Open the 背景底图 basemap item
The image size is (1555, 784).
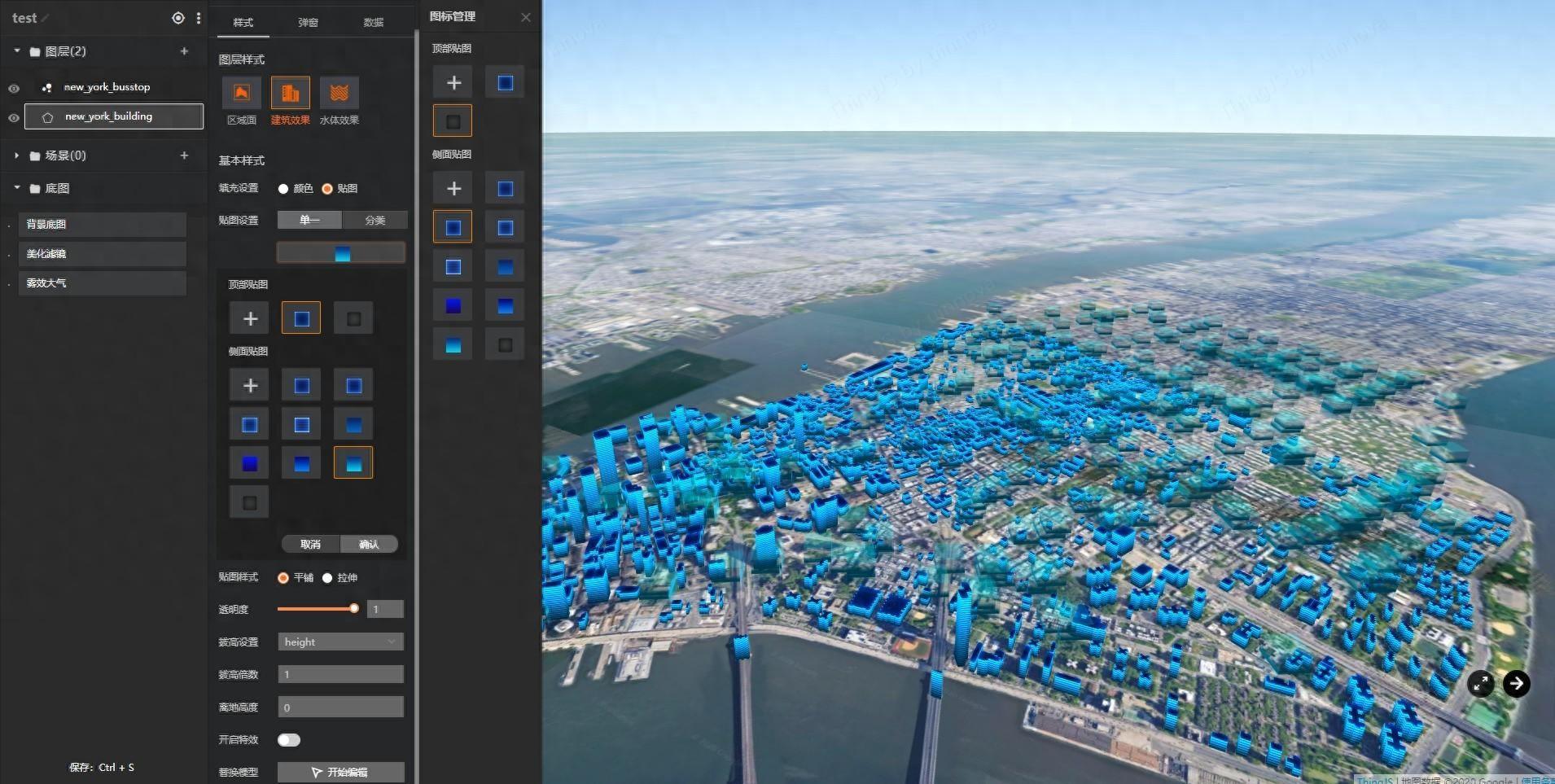pos(102,225)
